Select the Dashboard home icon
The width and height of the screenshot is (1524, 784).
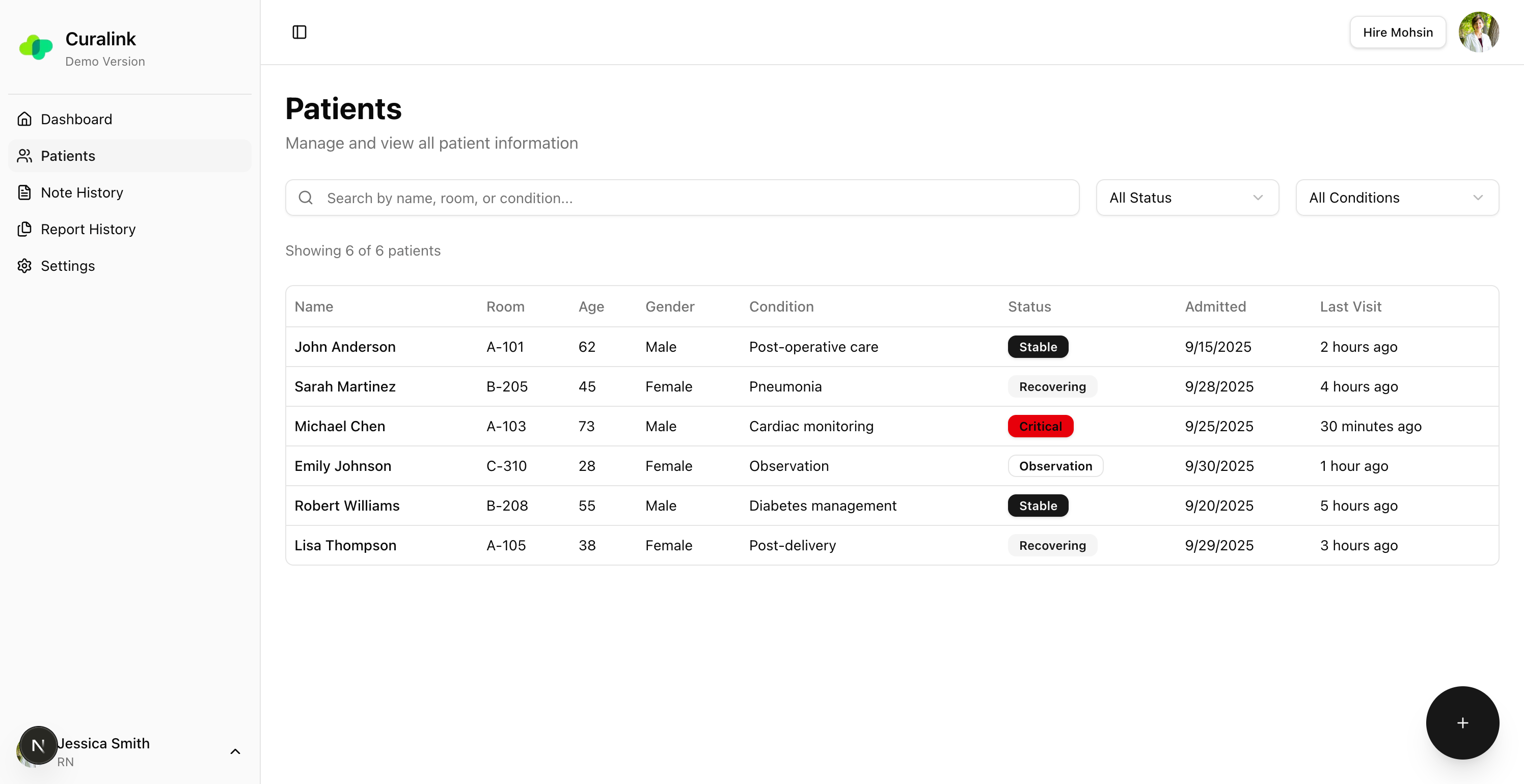[x=24, y=119]
